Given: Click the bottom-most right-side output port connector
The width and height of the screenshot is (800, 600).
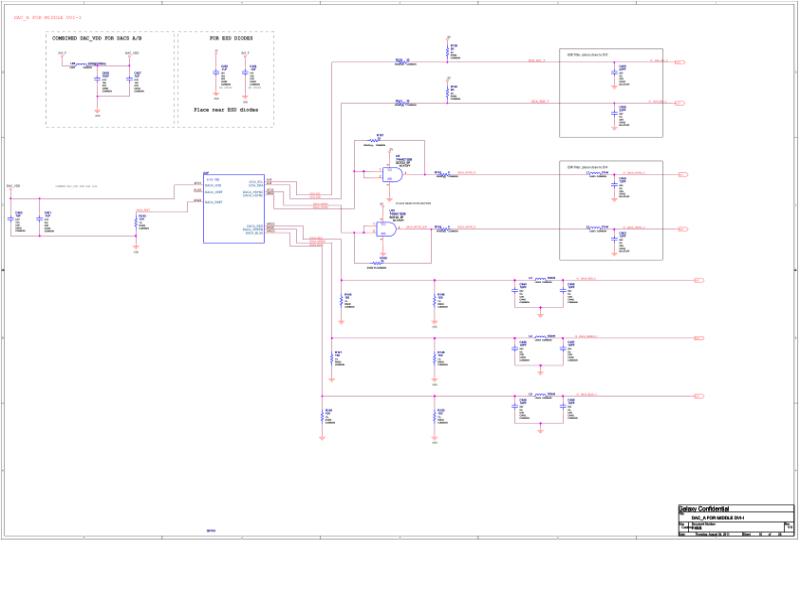Looking at the screenshot, I should [x=699, y=396].
